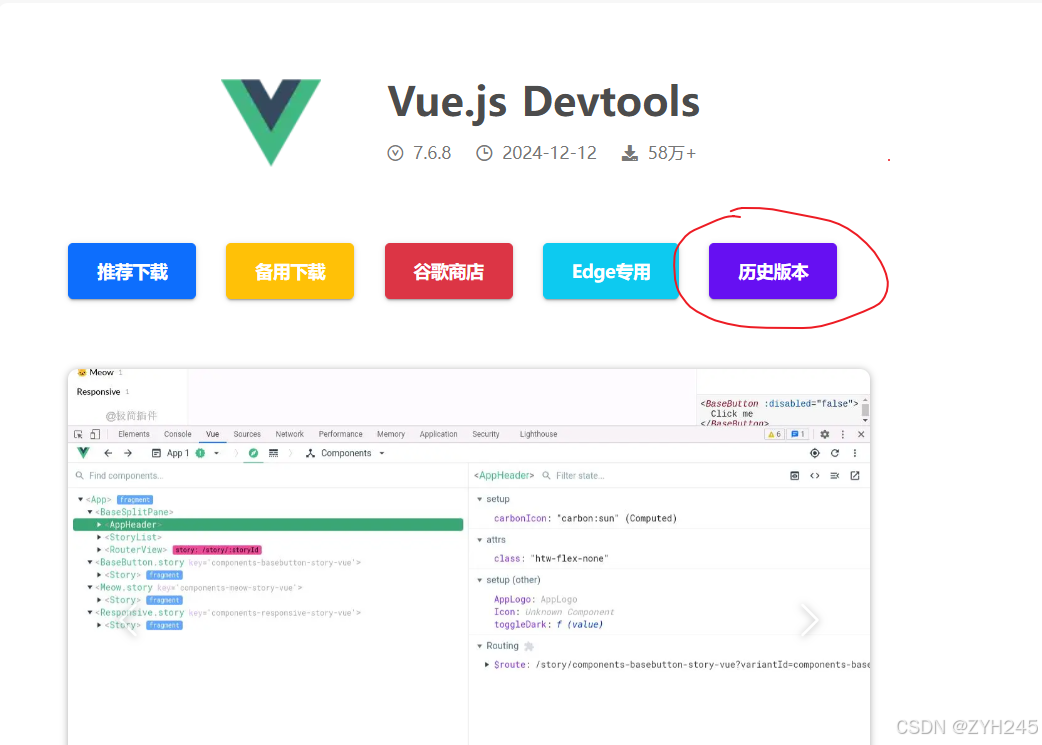Click the code panel scrollbar
The image size is (1042, 745).
(x=865, y=411)
